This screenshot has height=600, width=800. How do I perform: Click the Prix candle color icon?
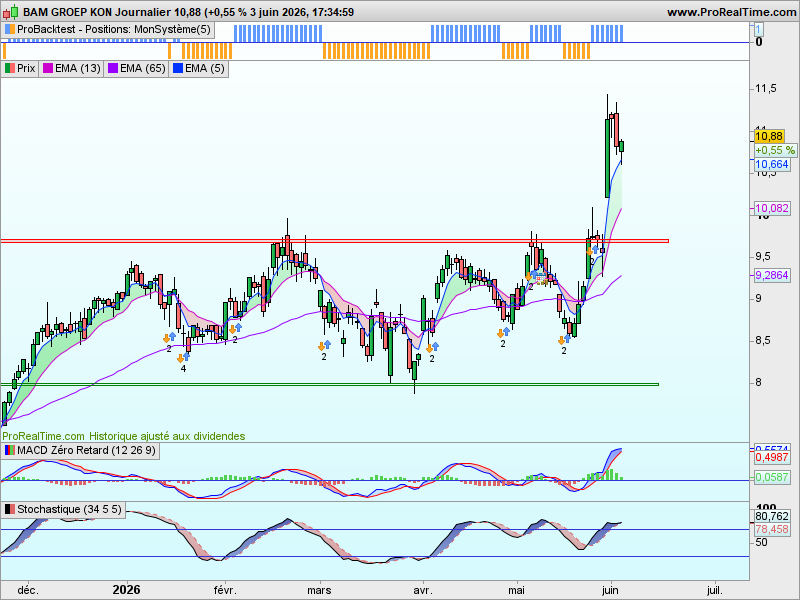(10, 68)
